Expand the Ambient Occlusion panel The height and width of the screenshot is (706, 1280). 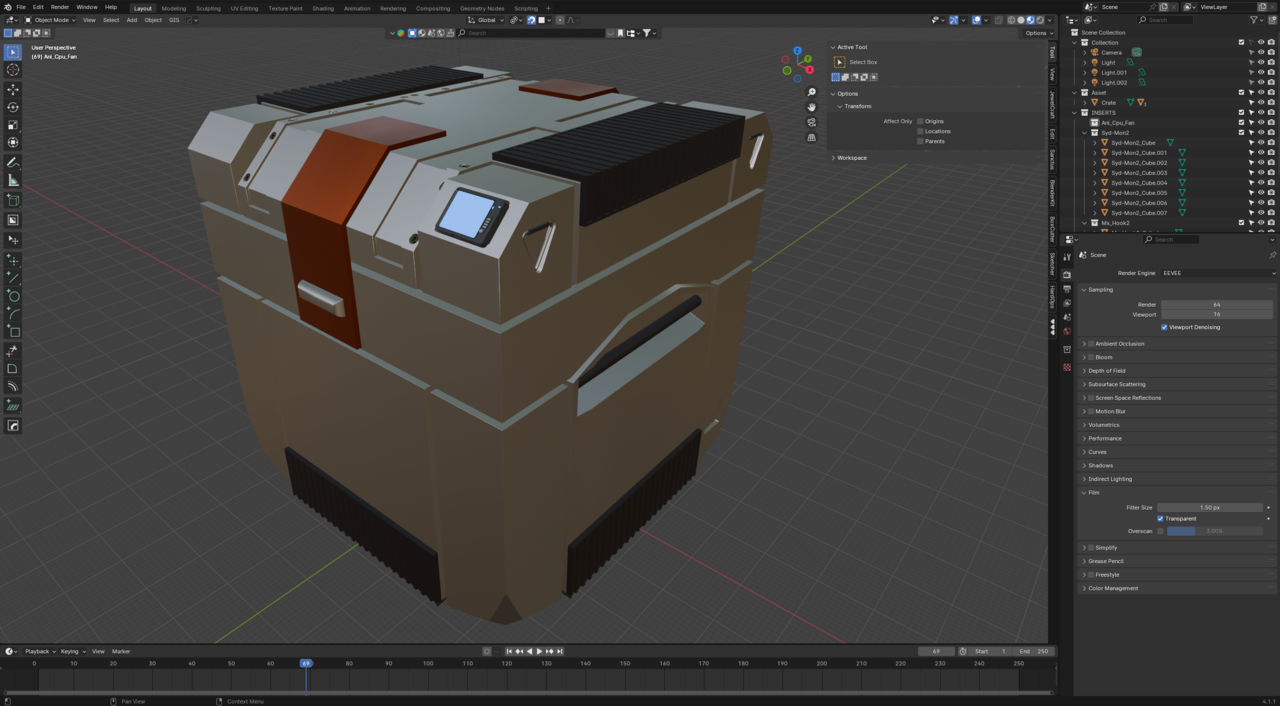(1084, 344)
